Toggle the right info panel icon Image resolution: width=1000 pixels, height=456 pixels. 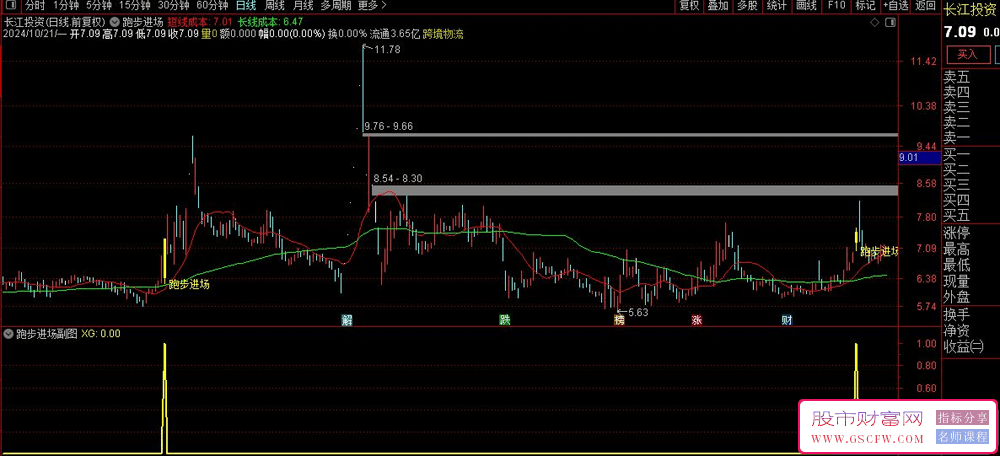[x=892, y=22]
